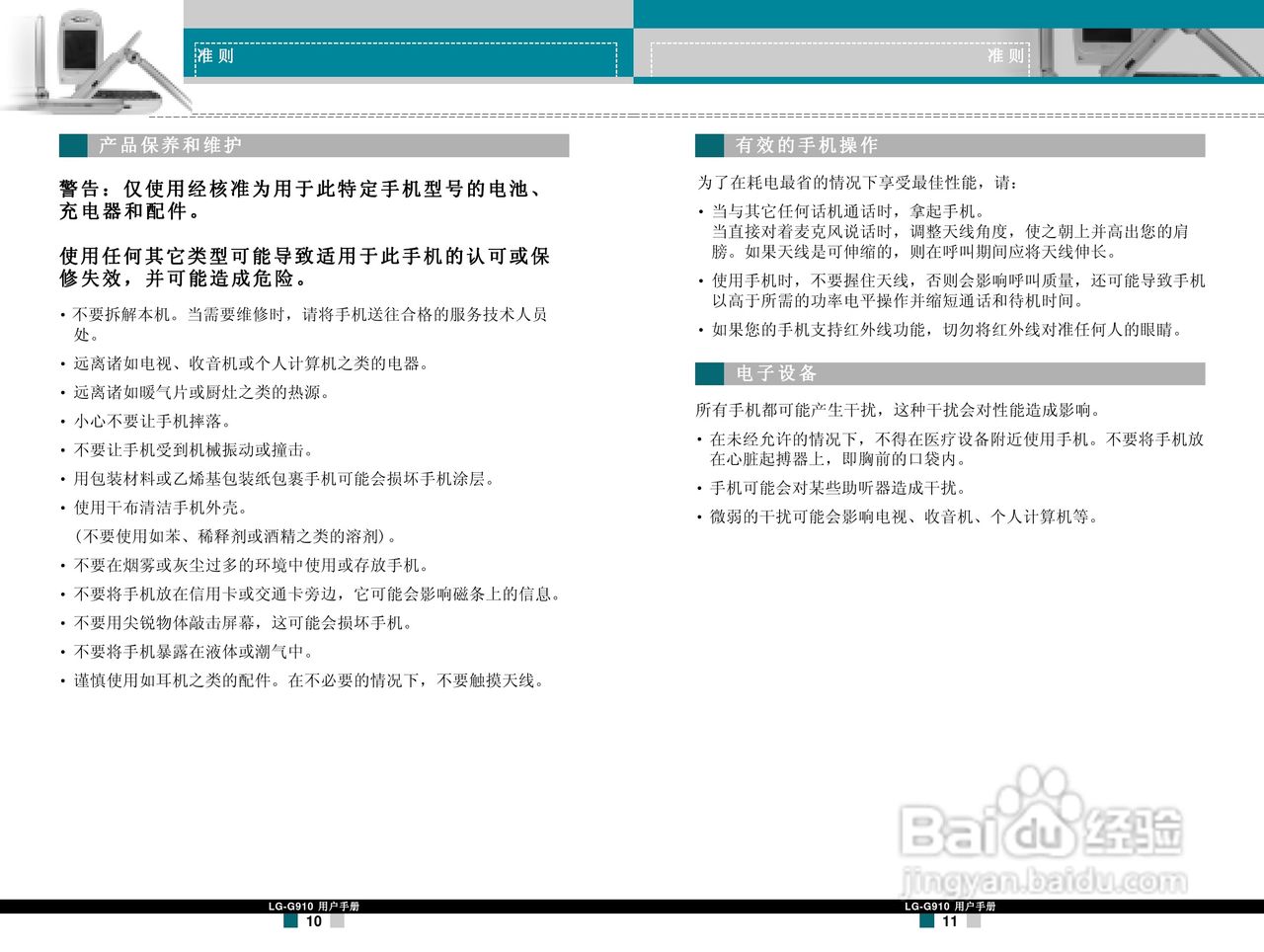The image size is (1264, 952).
Task: Click the bold paragraph starting with '使用任何其它类型'
Action: point(304,267)
